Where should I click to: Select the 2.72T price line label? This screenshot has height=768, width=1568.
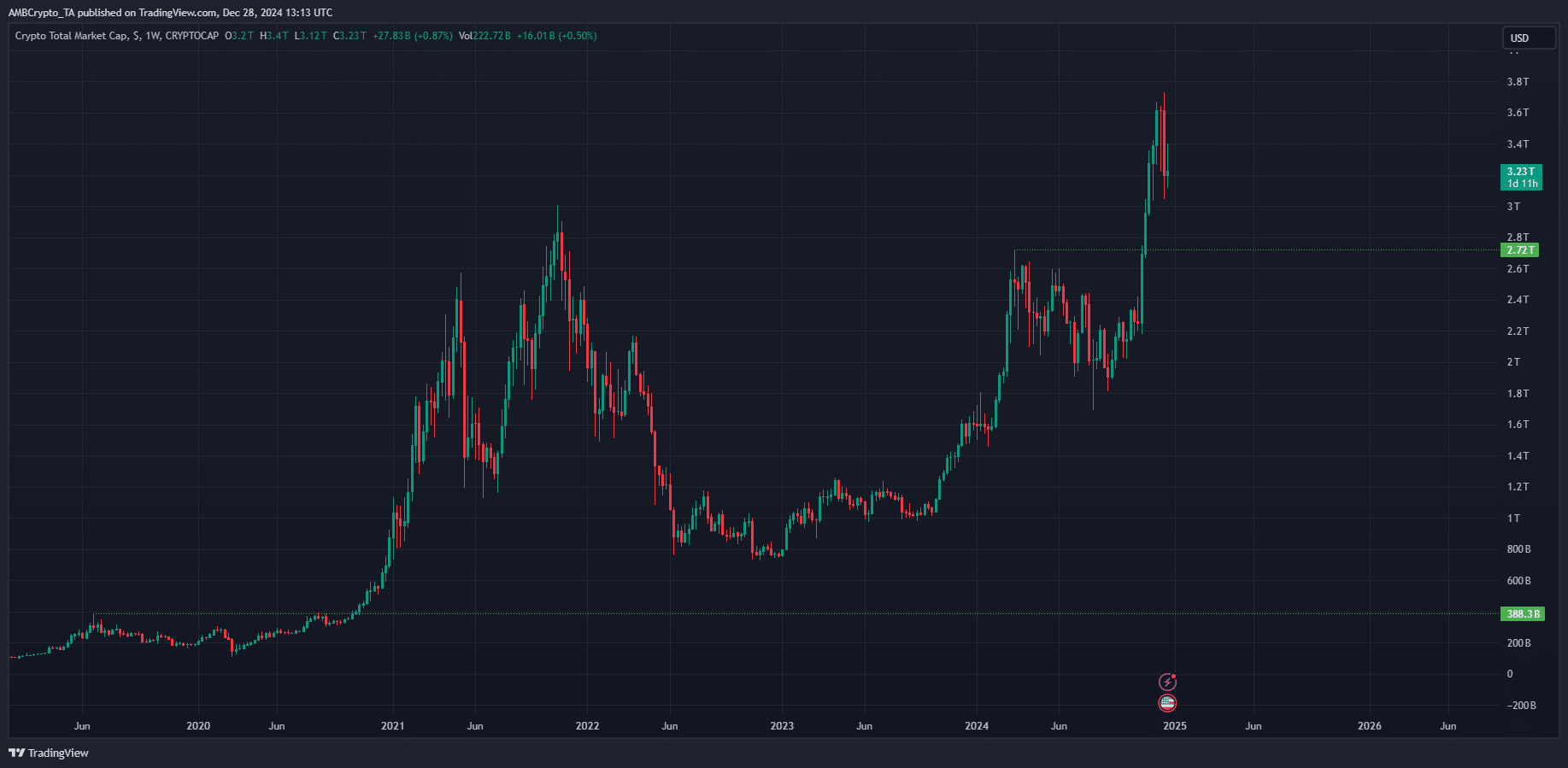pos(1519,250)
